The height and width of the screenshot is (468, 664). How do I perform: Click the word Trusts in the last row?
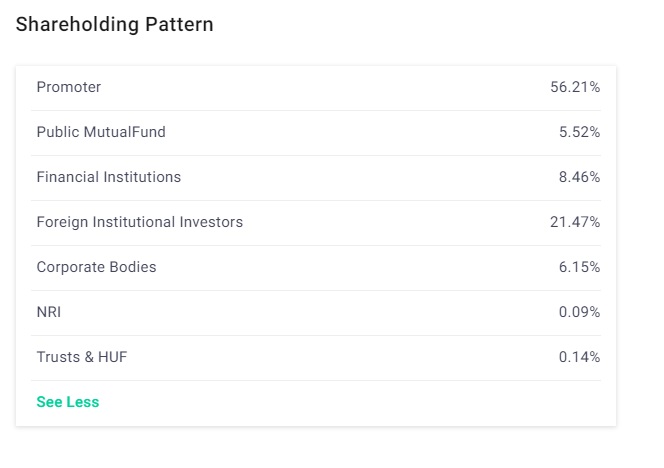(58, 357)
